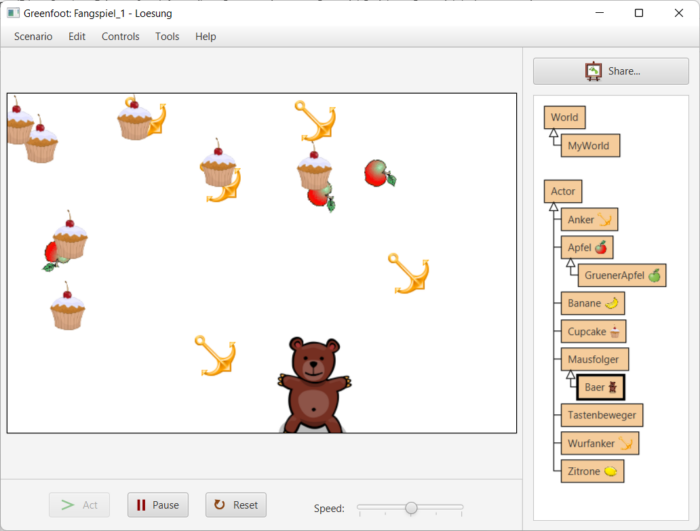Click the Tastenbeweger class box

(601, 414)
